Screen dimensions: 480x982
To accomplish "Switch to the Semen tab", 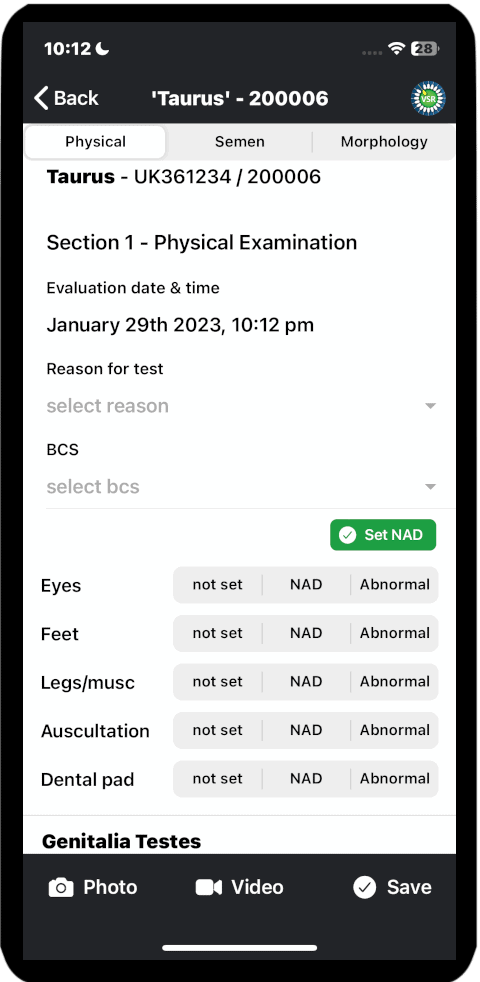I will point(239,142).
